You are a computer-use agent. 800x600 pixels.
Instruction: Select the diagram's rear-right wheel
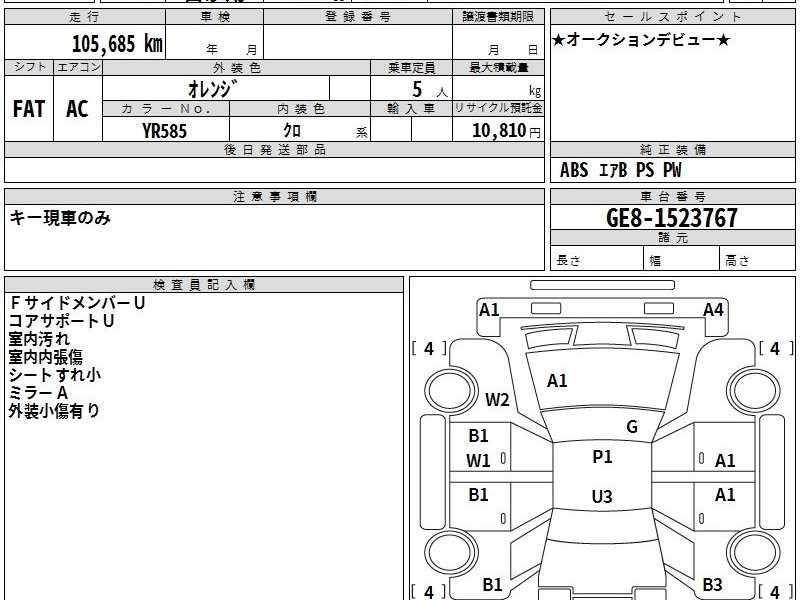point(754,553)
